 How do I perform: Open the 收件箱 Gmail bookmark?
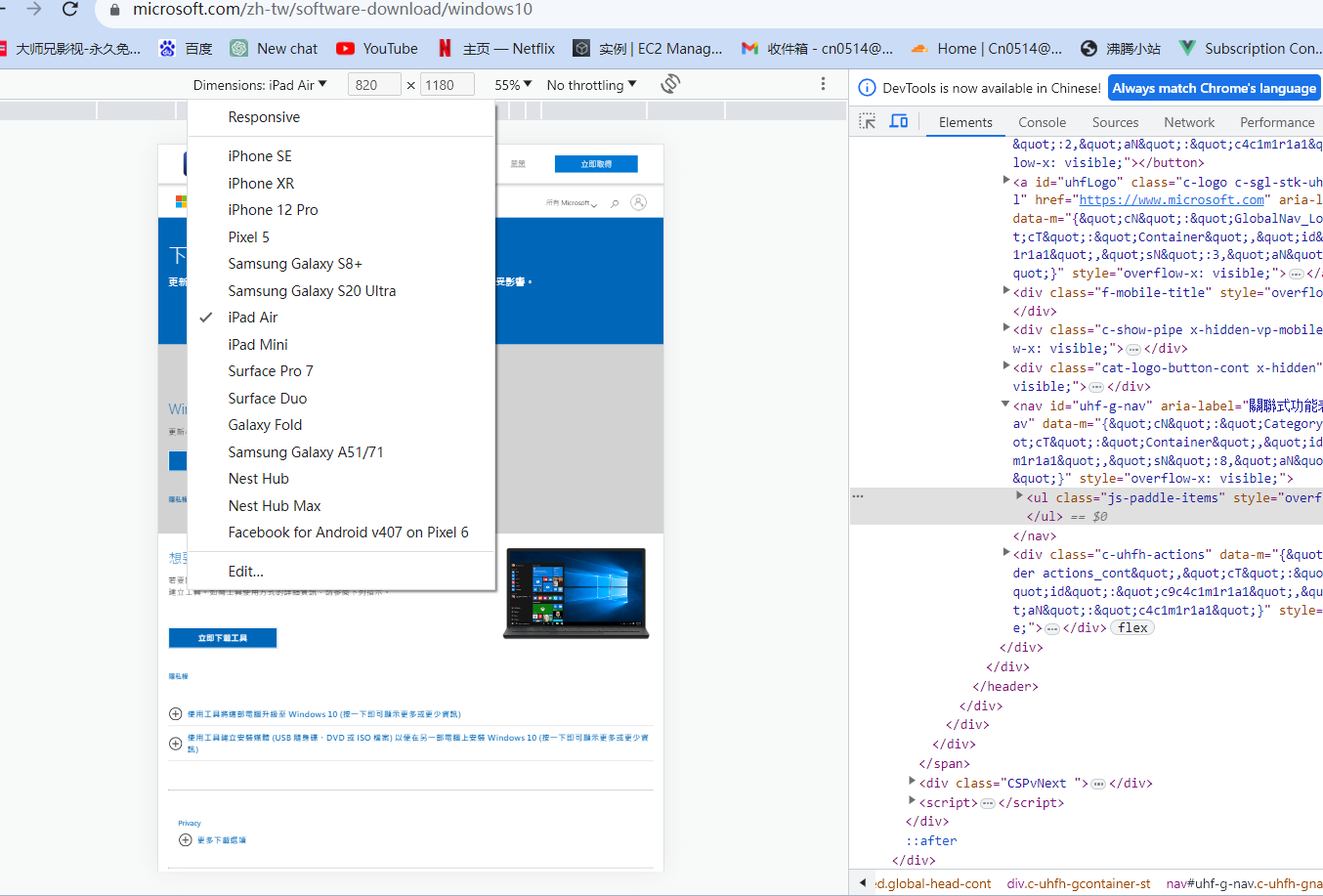tap(818, 48)
